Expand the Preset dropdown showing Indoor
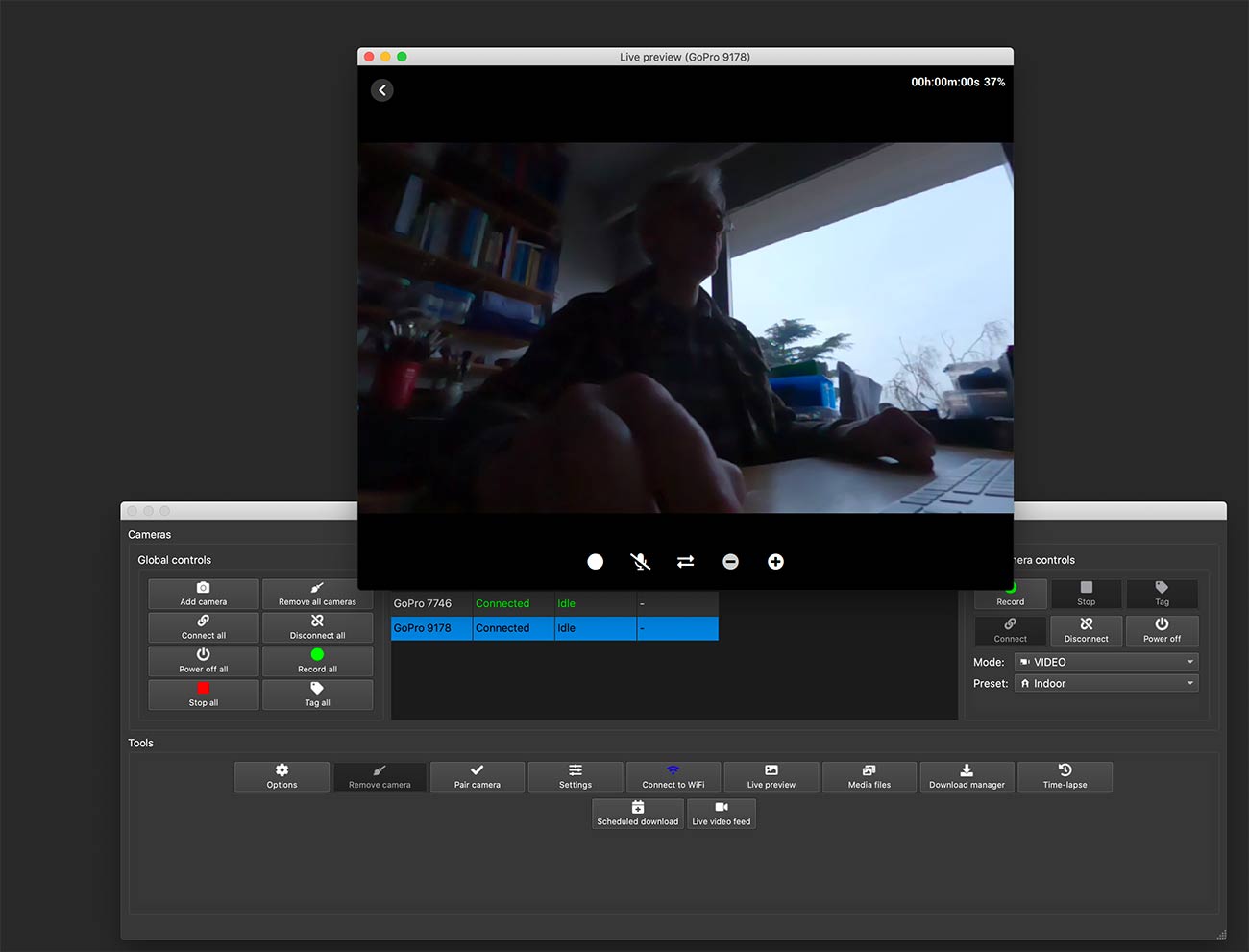The width and height of the screenshot is (1249, 952). pos(1106,684)
